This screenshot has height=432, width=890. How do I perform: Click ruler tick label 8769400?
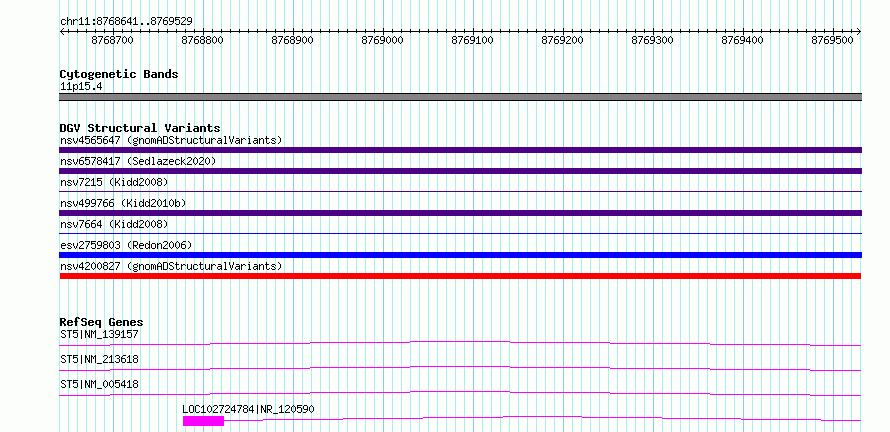[742, 41]
